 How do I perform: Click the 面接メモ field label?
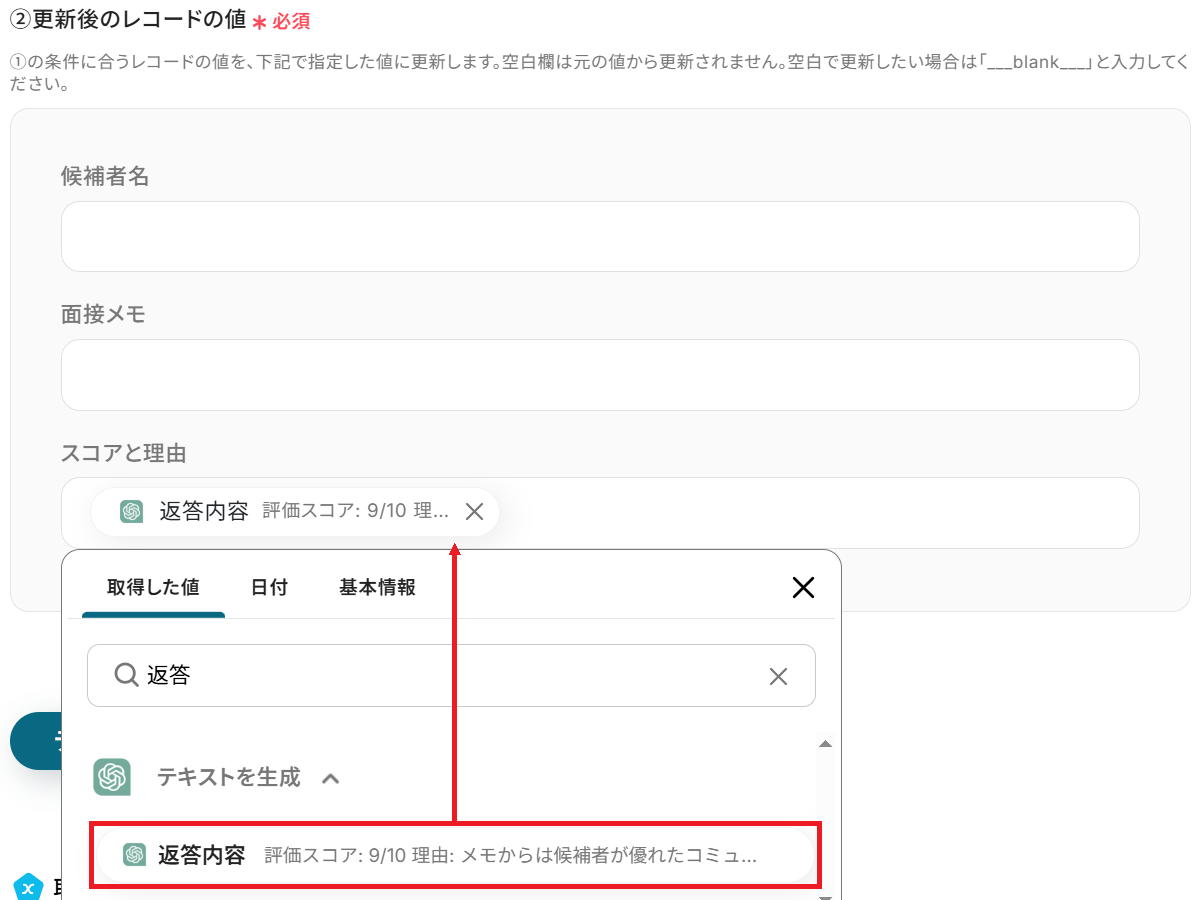[x=103, y=315]
